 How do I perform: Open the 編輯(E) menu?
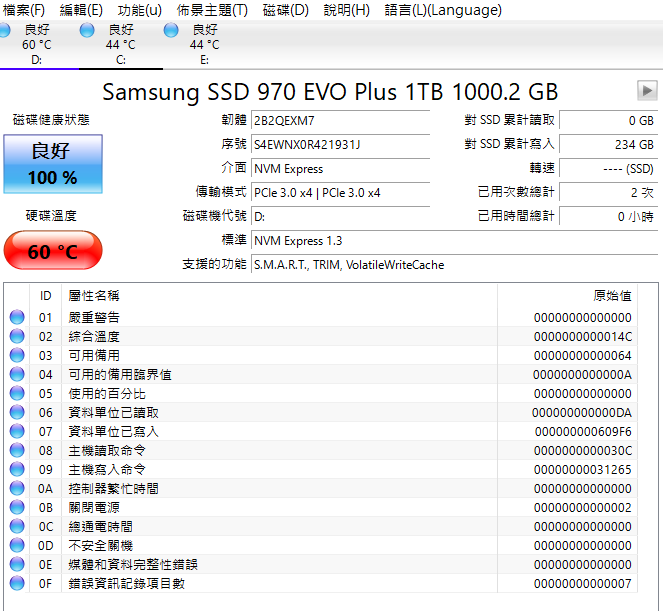point(81,10)
